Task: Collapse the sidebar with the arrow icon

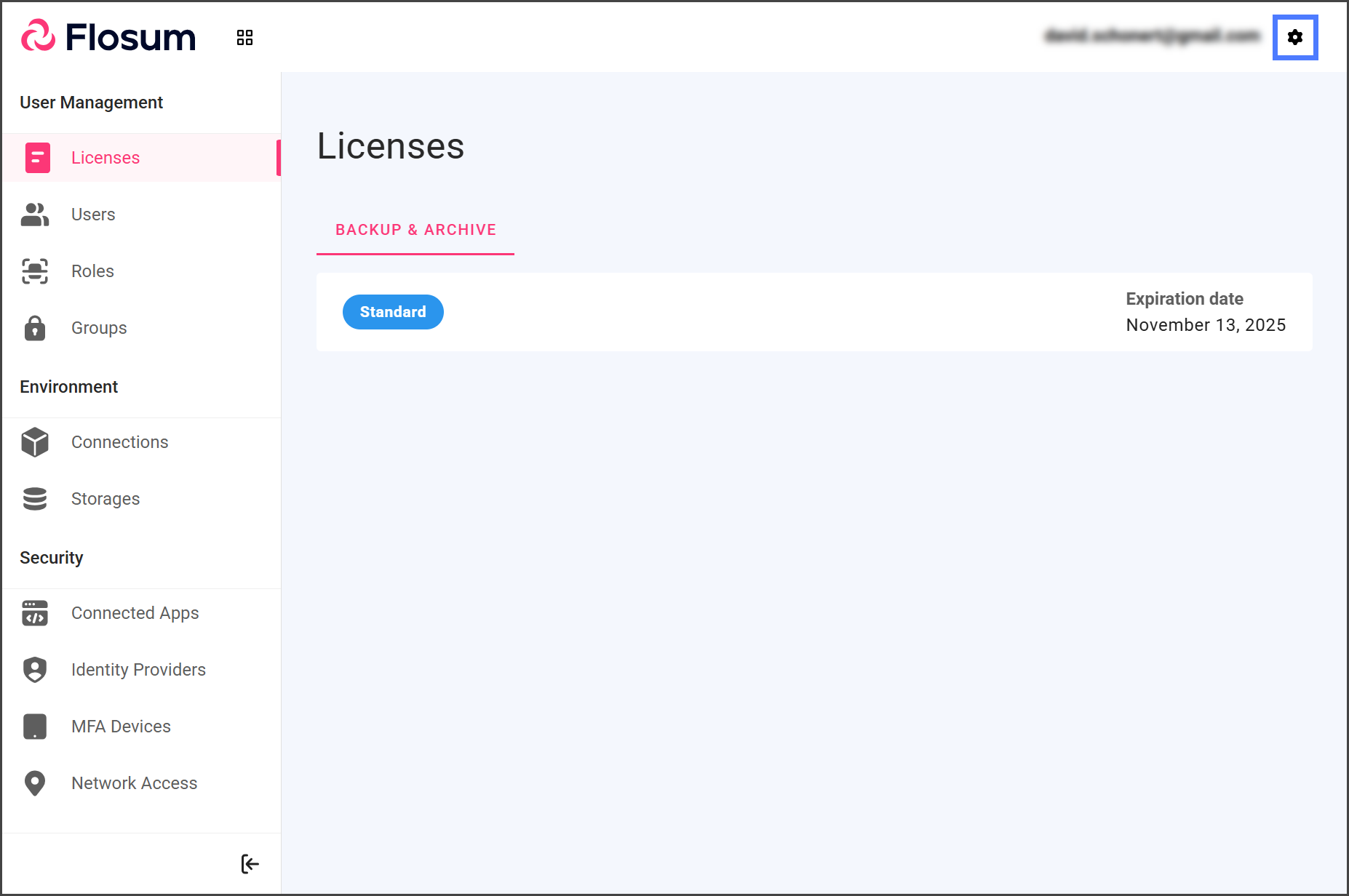Action: 250,864
